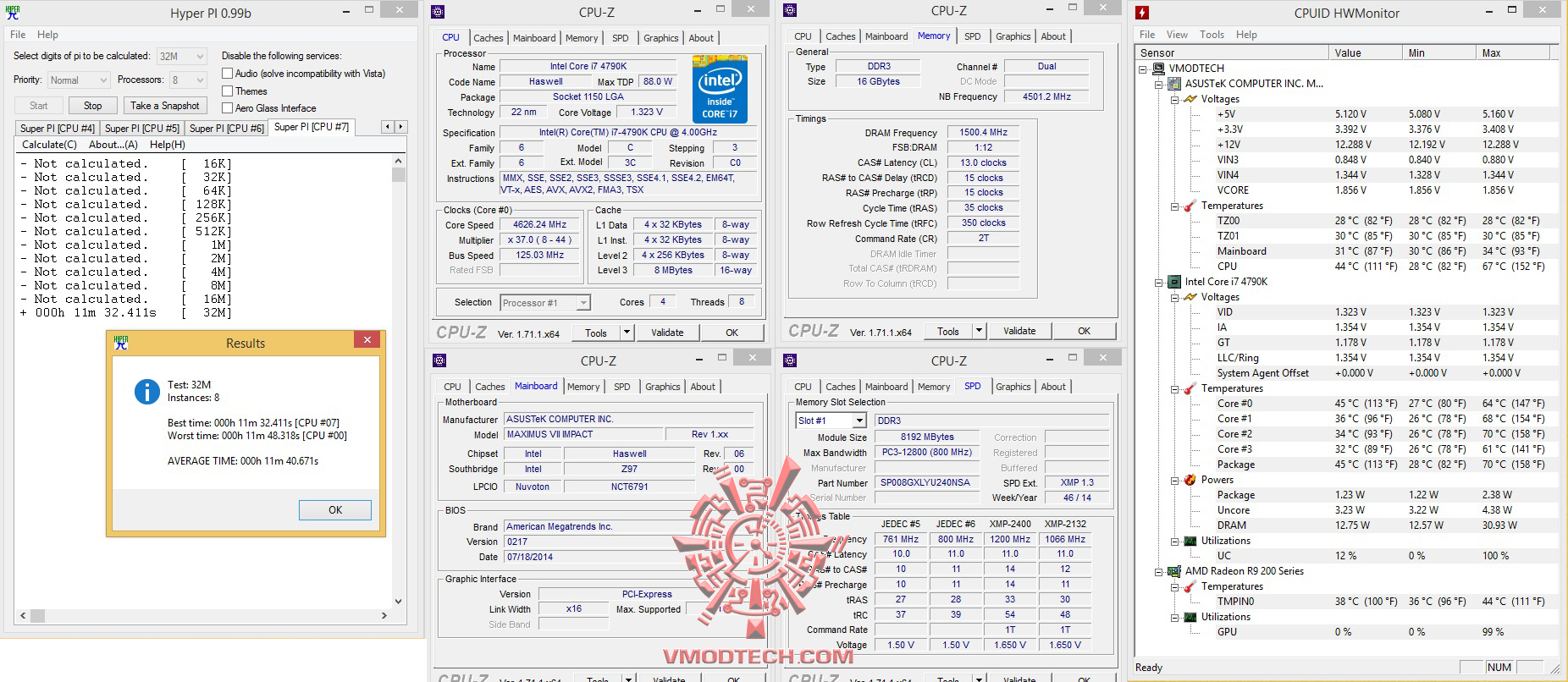Click the blue info icon in the Results dialog
Viewport: 1568px width, 682px height.
click(147, 391)
